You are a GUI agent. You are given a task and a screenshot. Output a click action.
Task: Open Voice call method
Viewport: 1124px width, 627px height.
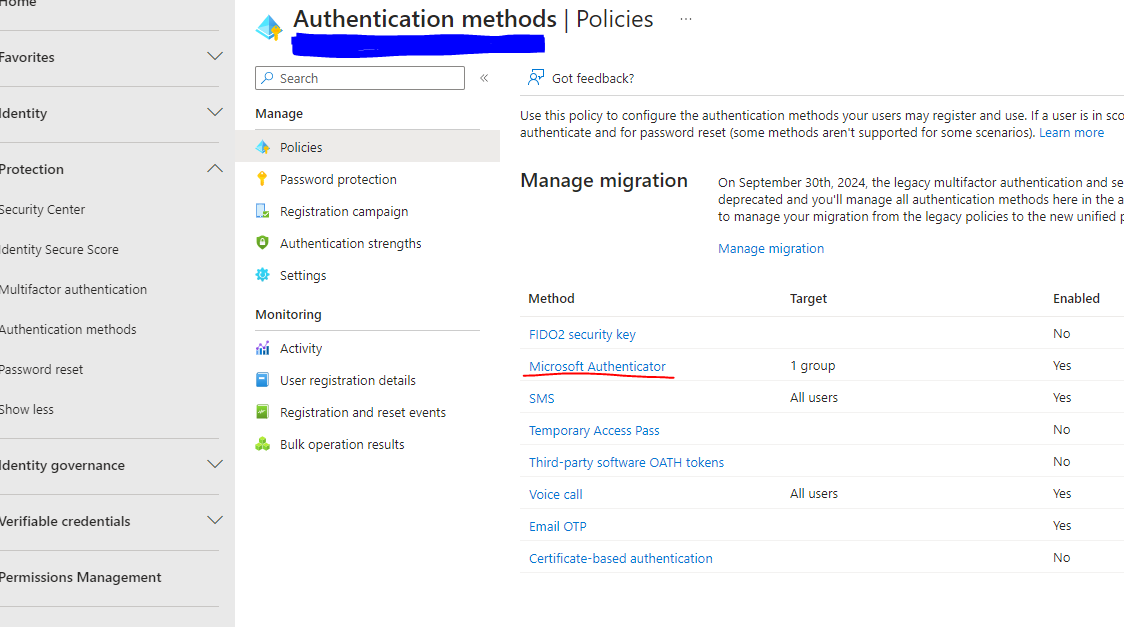[x=556, y=494]
